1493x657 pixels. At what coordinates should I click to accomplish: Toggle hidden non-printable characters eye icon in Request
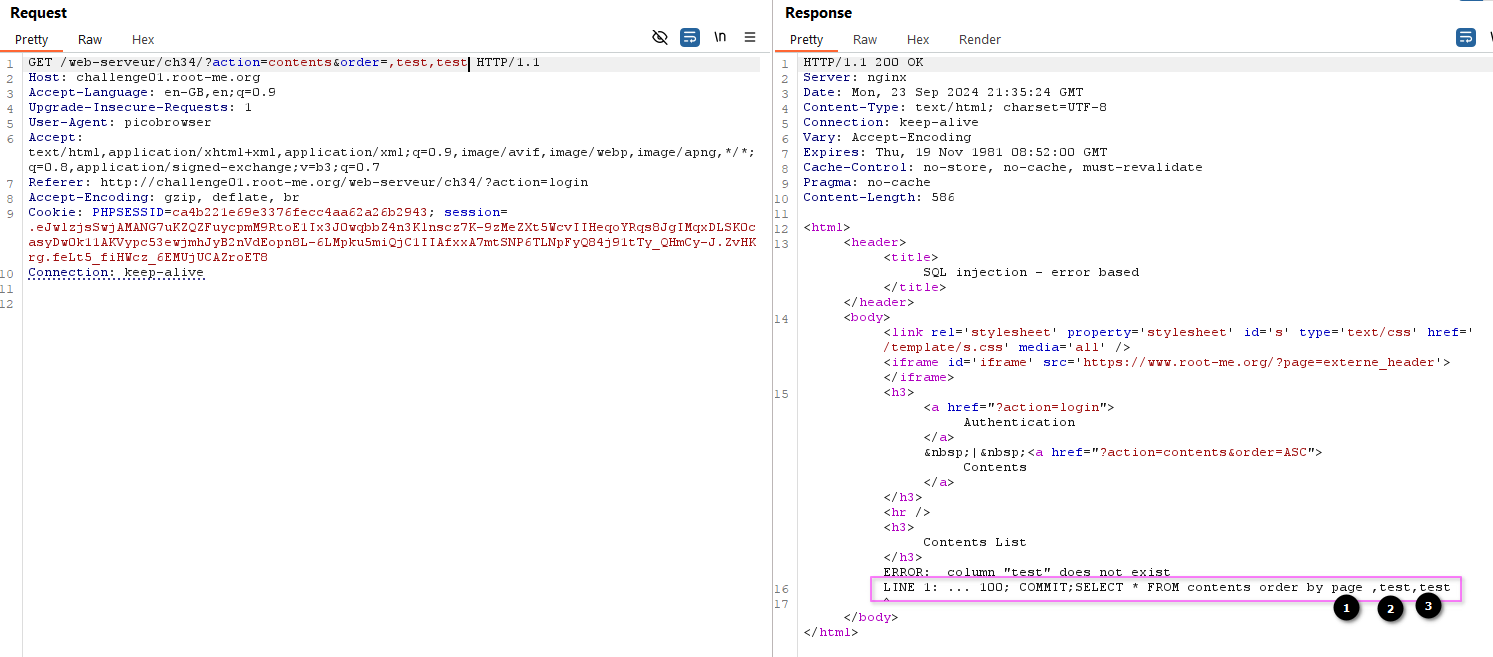coord(660,38)
